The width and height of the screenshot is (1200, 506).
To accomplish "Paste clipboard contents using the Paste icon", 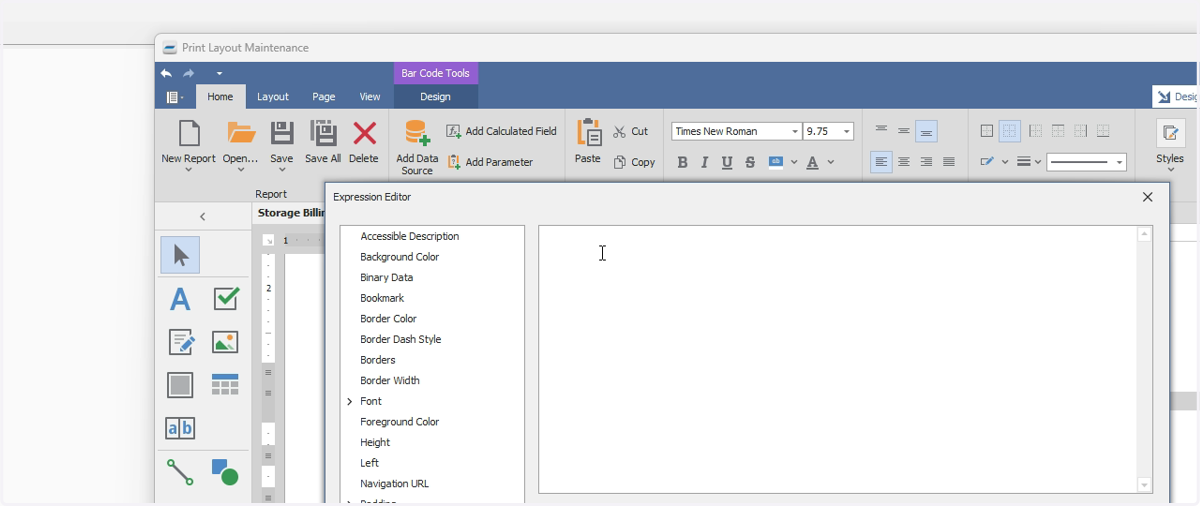I will [589, 132].
